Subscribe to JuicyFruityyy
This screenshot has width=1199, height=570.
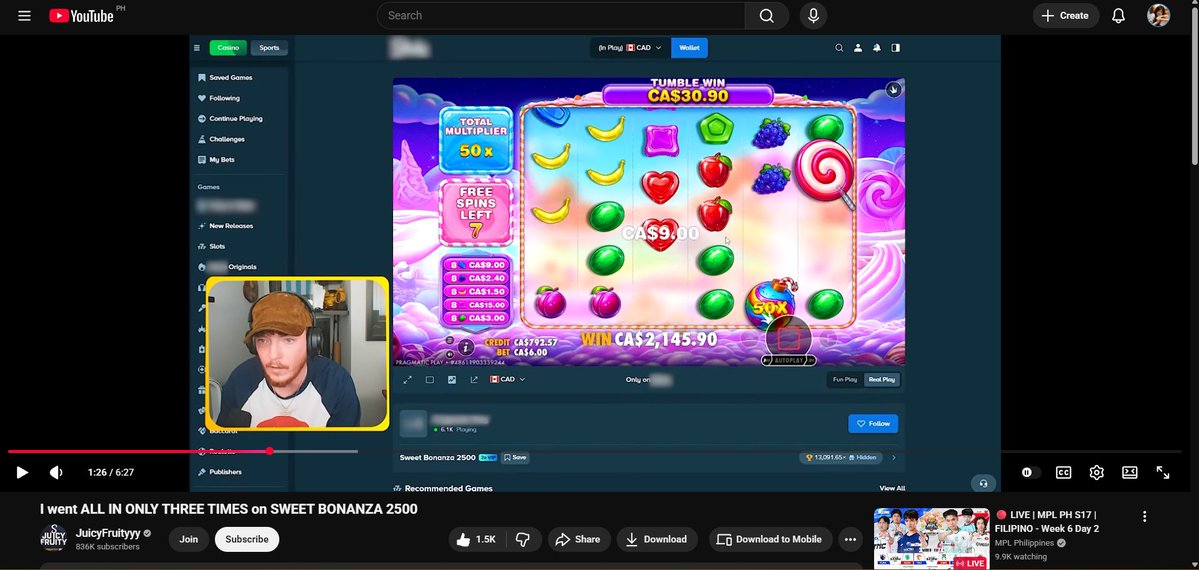(247, 539)
